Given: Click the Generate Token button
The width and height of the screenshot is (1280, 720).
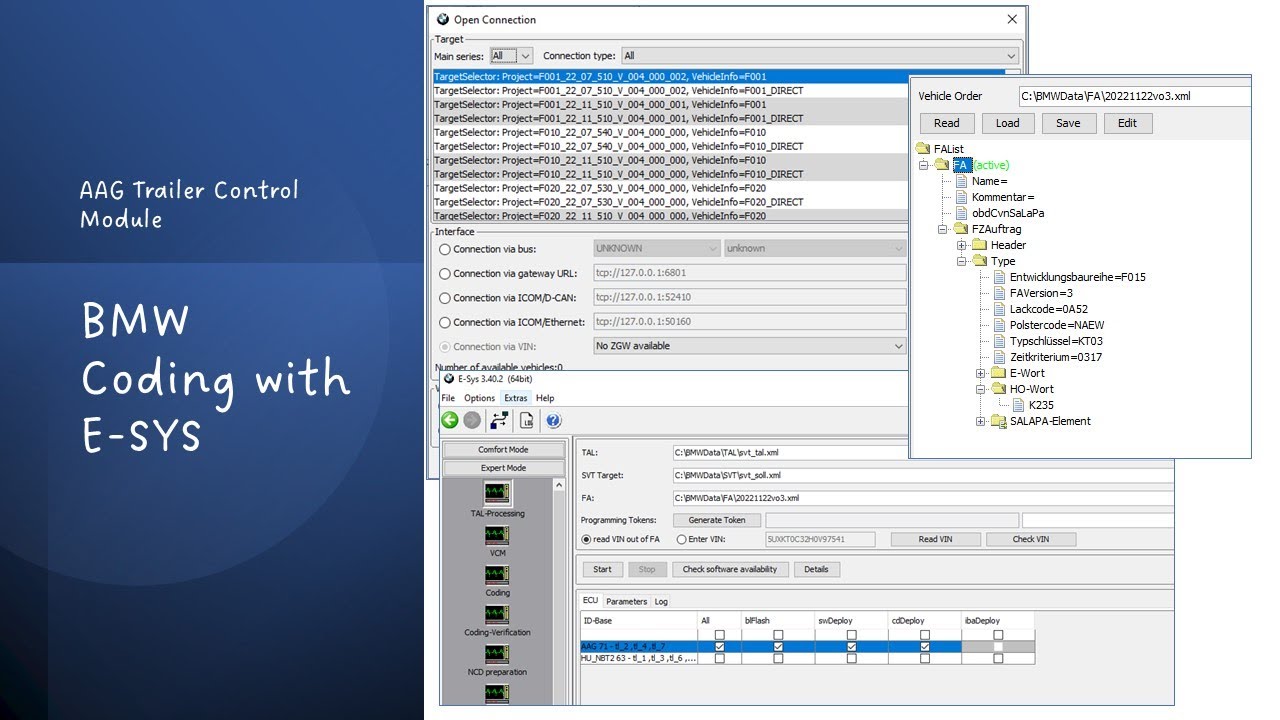Looking at the screenshot, I should (x=717, y=520).
